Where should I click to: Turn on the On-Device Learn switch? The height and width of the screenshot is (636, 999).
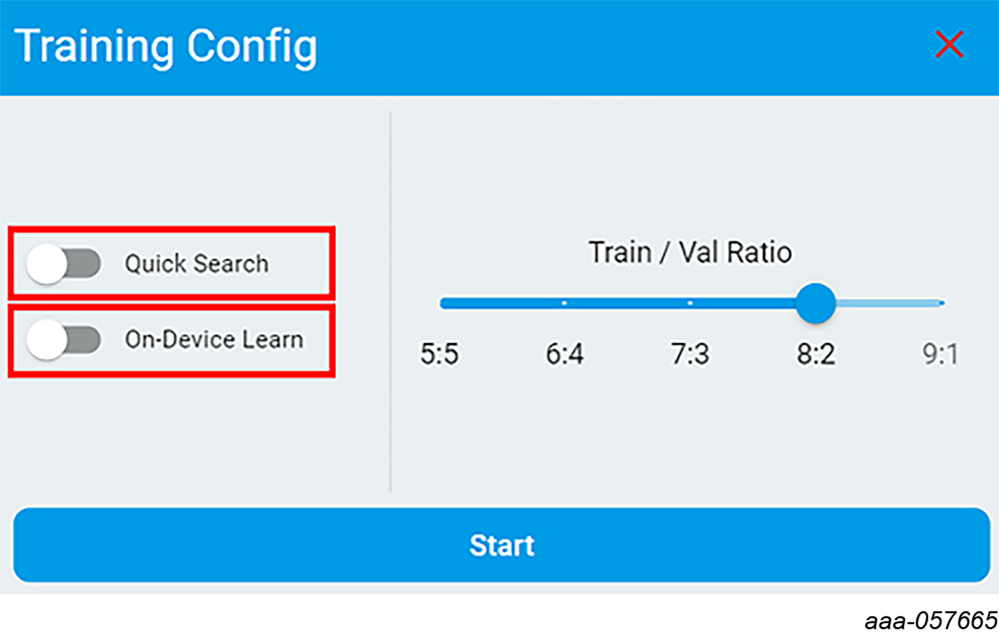pos(64,340)
